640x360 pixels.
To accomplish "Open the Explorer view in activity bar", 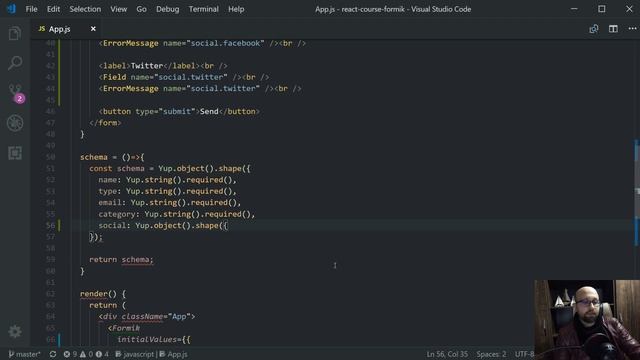I will point(15,33).
